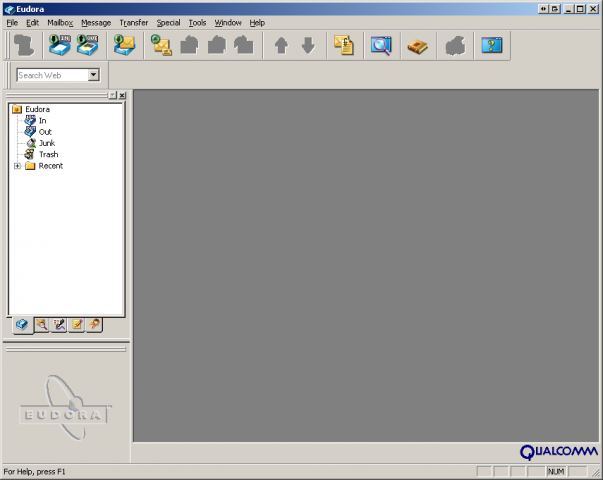Select the Trash mailbox in the tree

pyautogui.click(x=48, y=154)
